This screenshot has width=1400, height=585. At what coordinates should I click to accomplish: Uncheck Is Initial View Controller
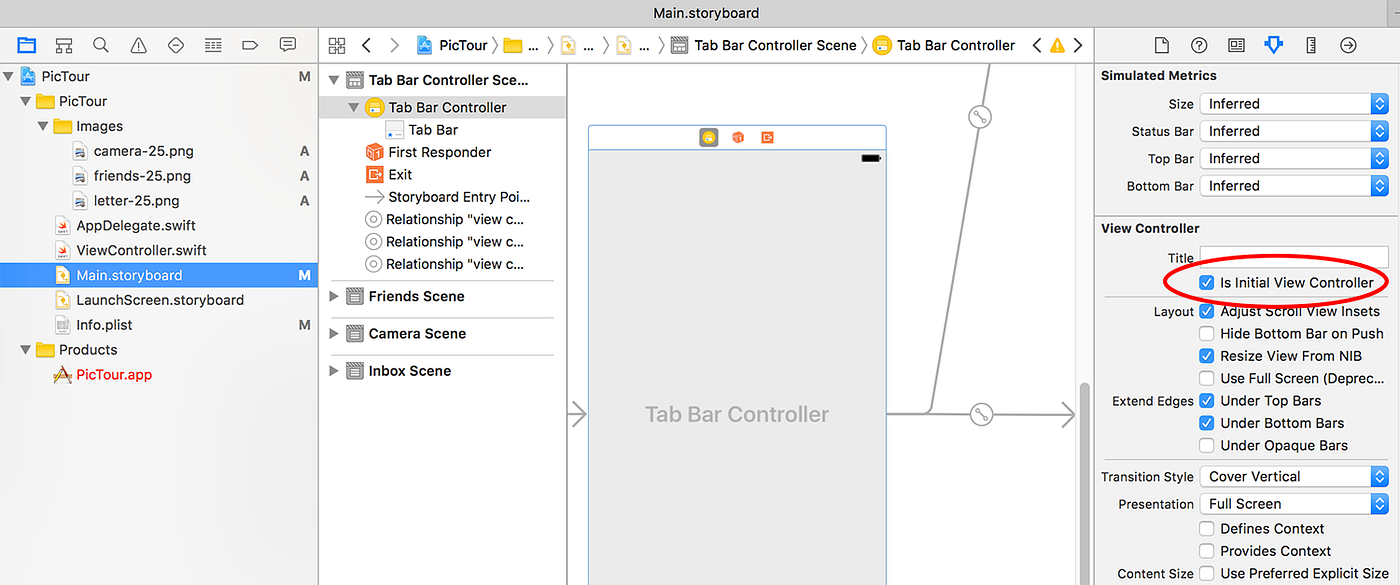click(x=1206, y=282)
